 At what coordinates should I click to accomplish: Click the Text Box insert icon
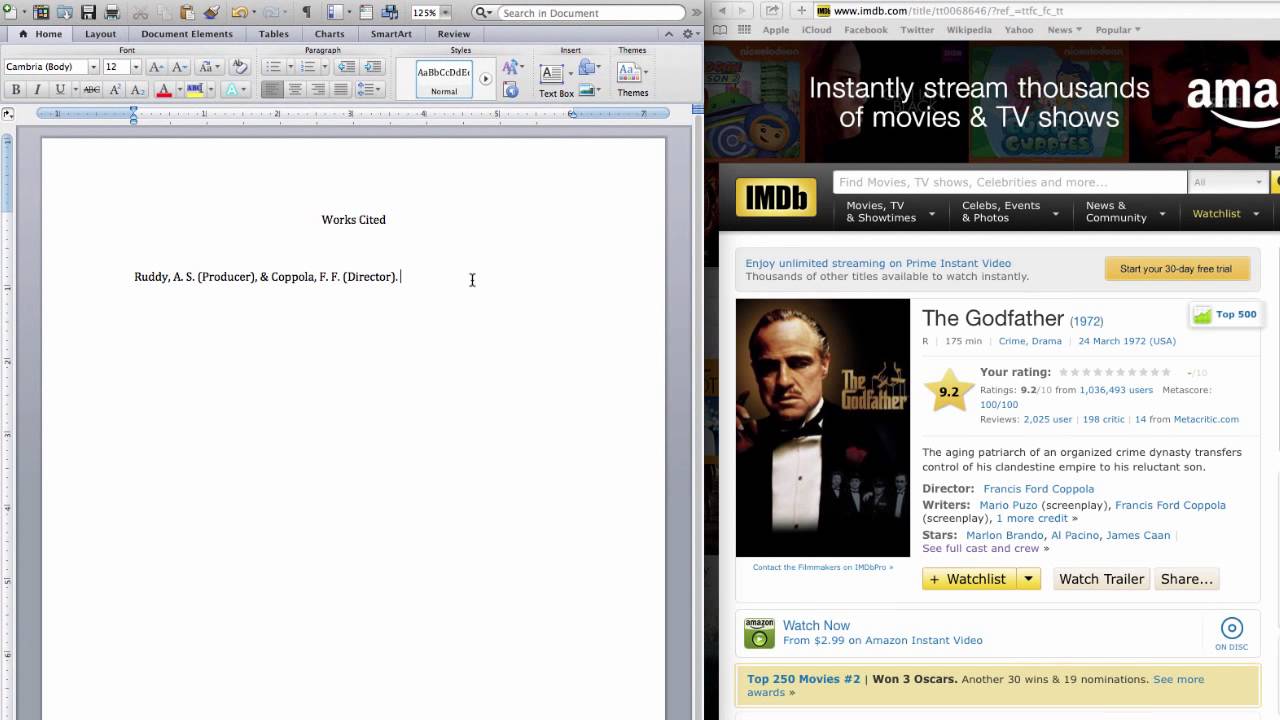coord(552,74)
